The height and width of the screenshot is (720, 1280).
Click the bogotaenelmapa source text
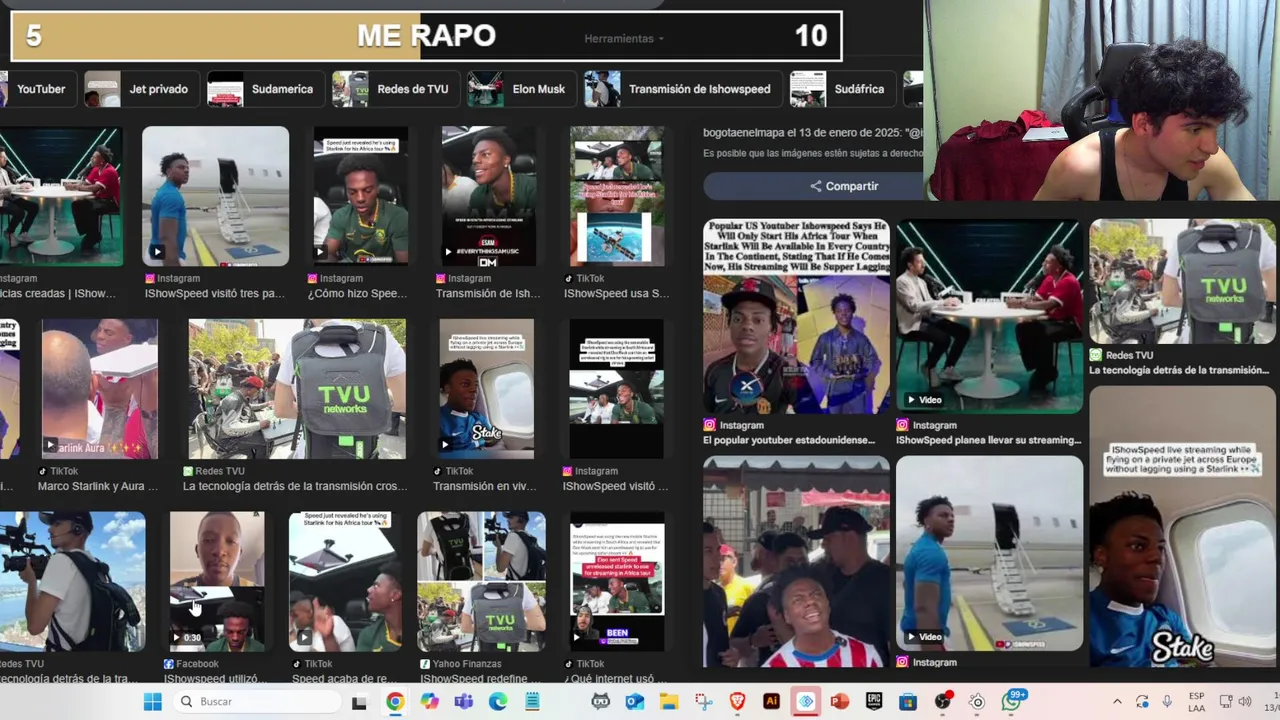[x=812, y=132]
